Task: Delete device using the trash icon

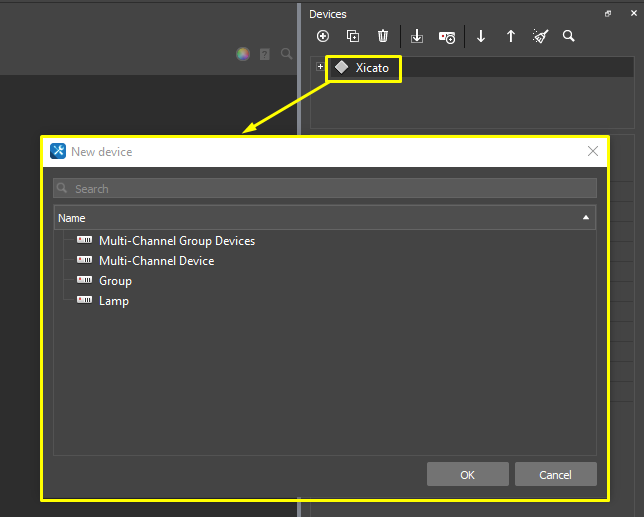Action: click(x=383, y=36)
